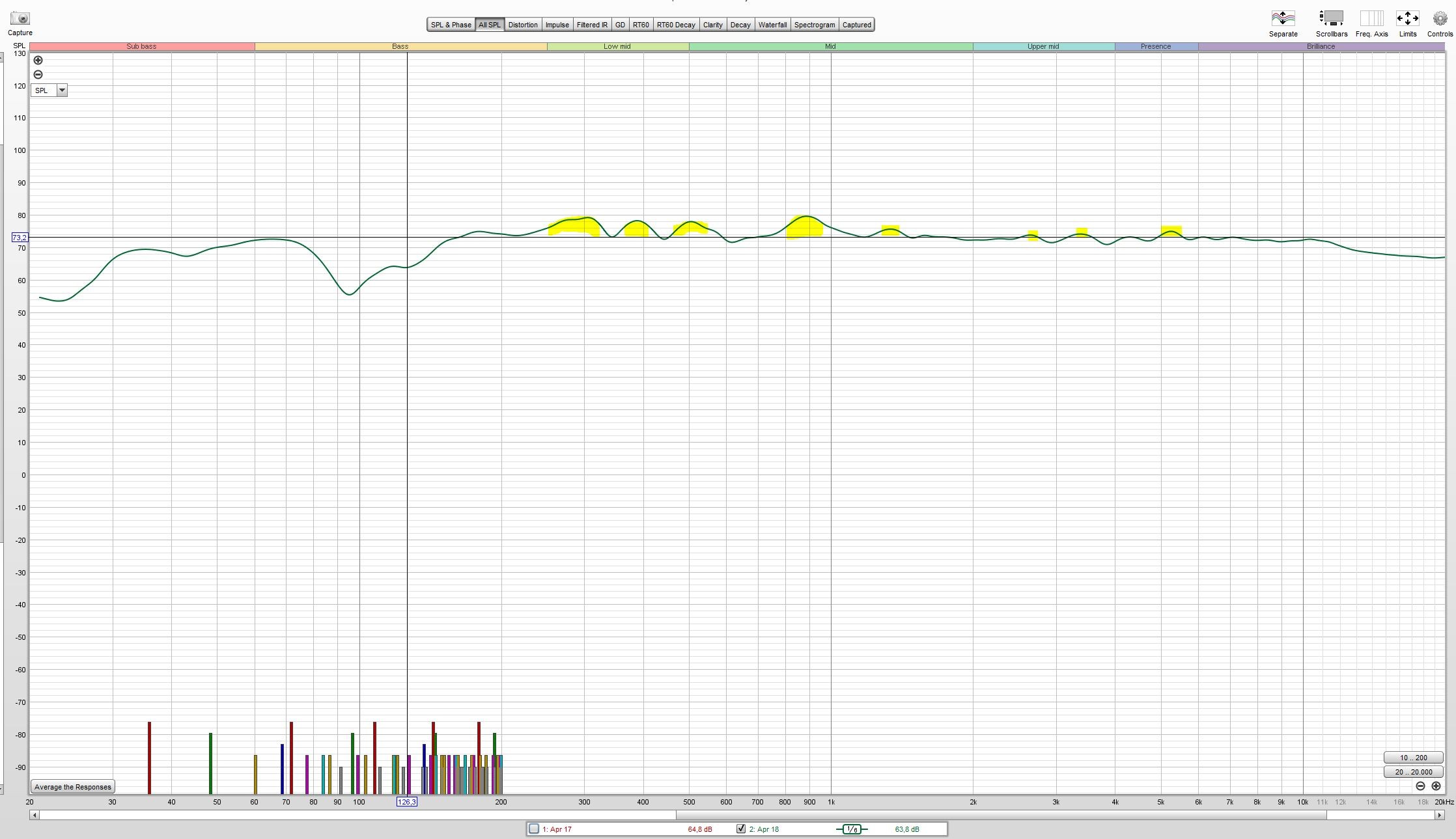This screenshot has height=839, width=1456.
Task: Toggle the Scrollbars icon
Action: 1331,18
